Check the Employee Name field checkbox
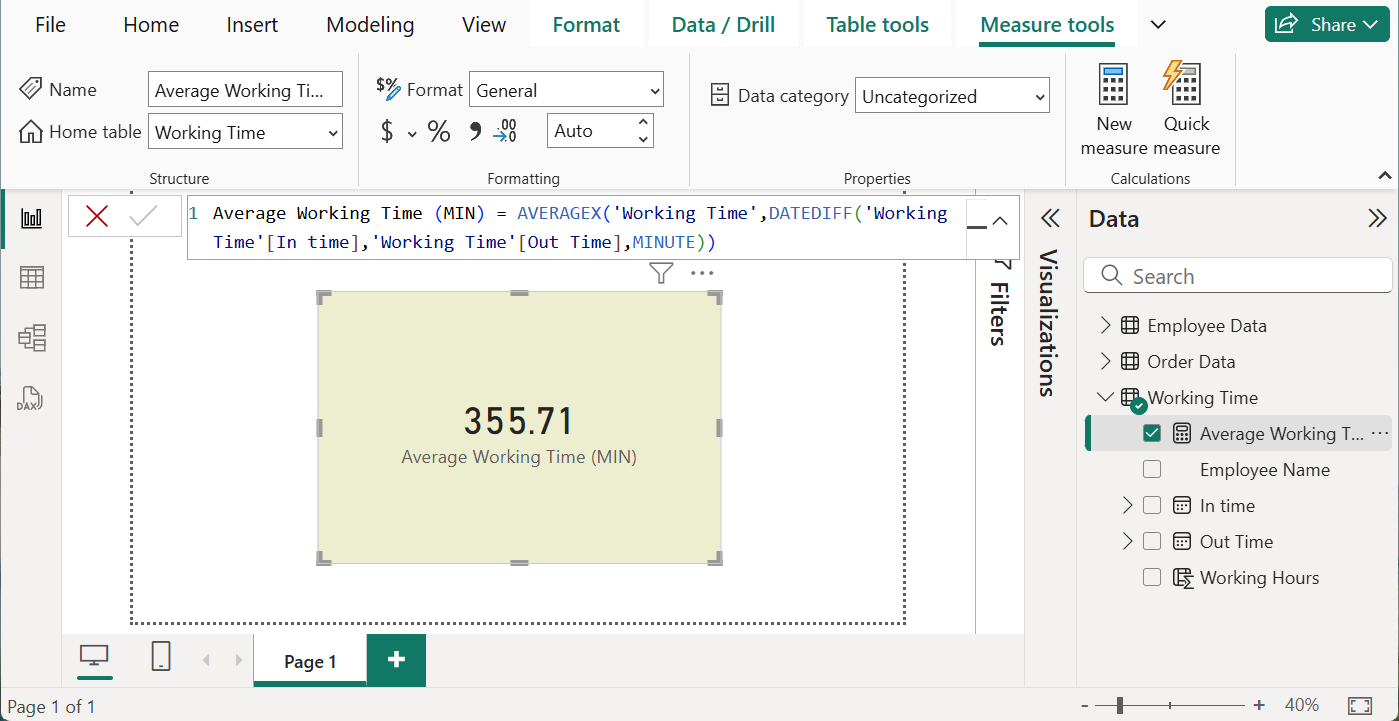 [1152, 470]
